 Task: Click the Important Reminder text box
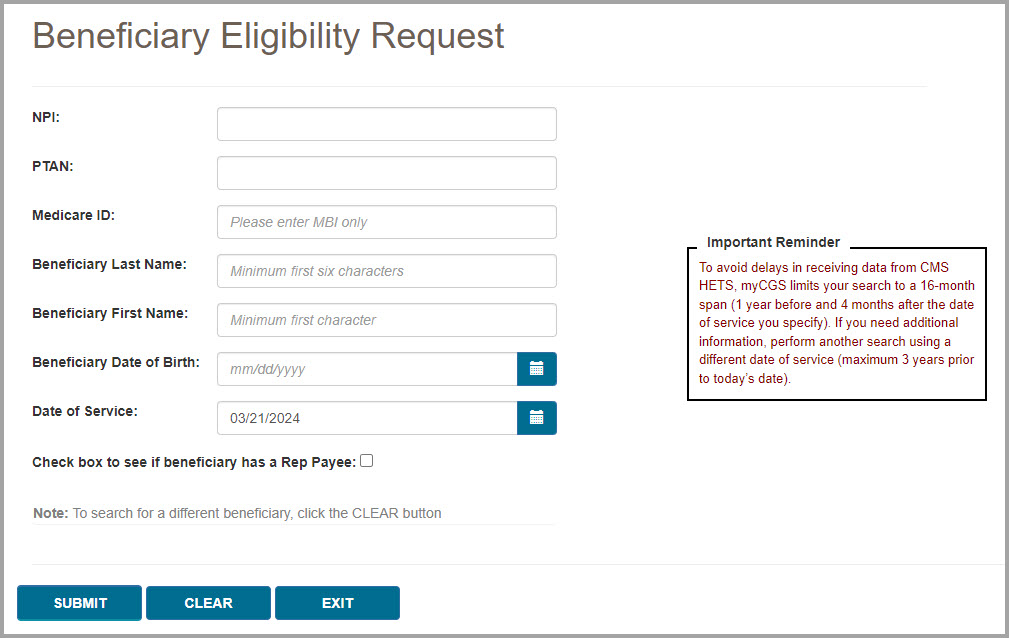(836, 322)
